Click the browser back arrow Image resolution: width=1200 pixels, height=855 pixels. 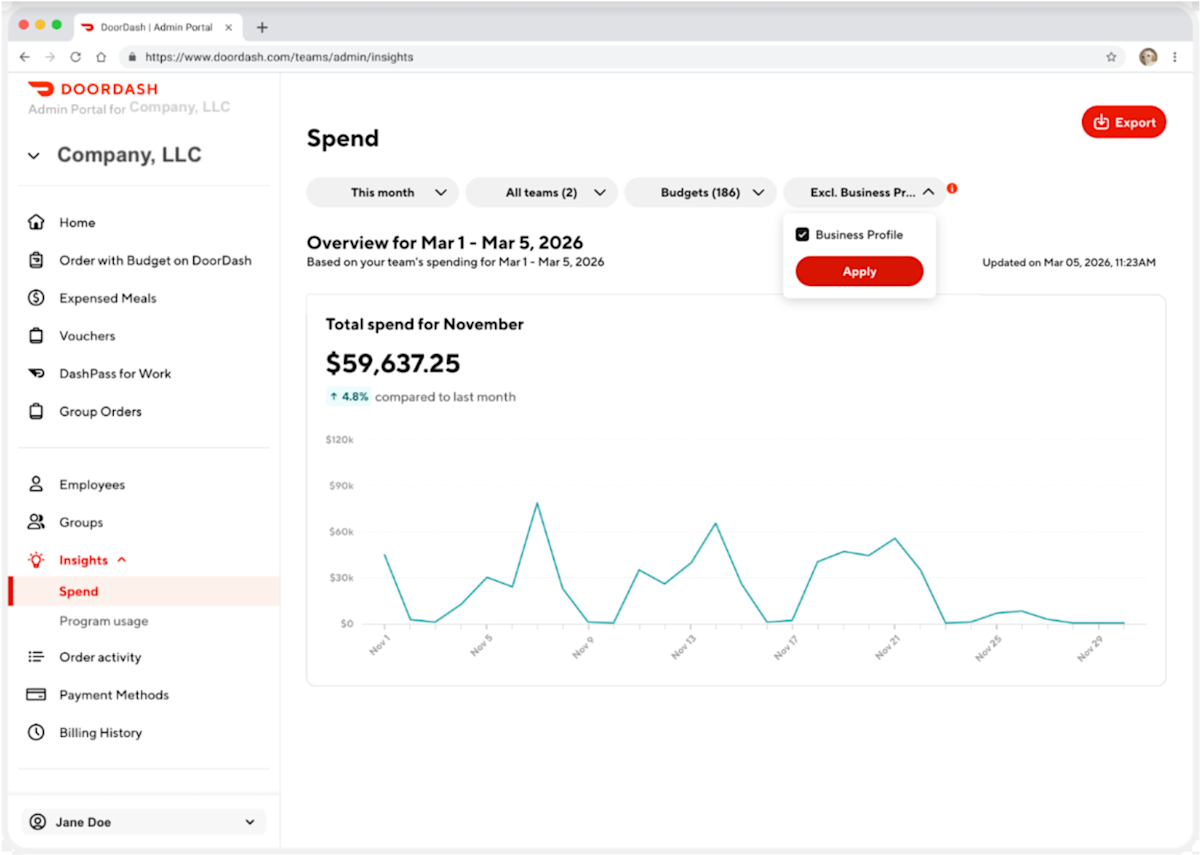tap(25, 57)
